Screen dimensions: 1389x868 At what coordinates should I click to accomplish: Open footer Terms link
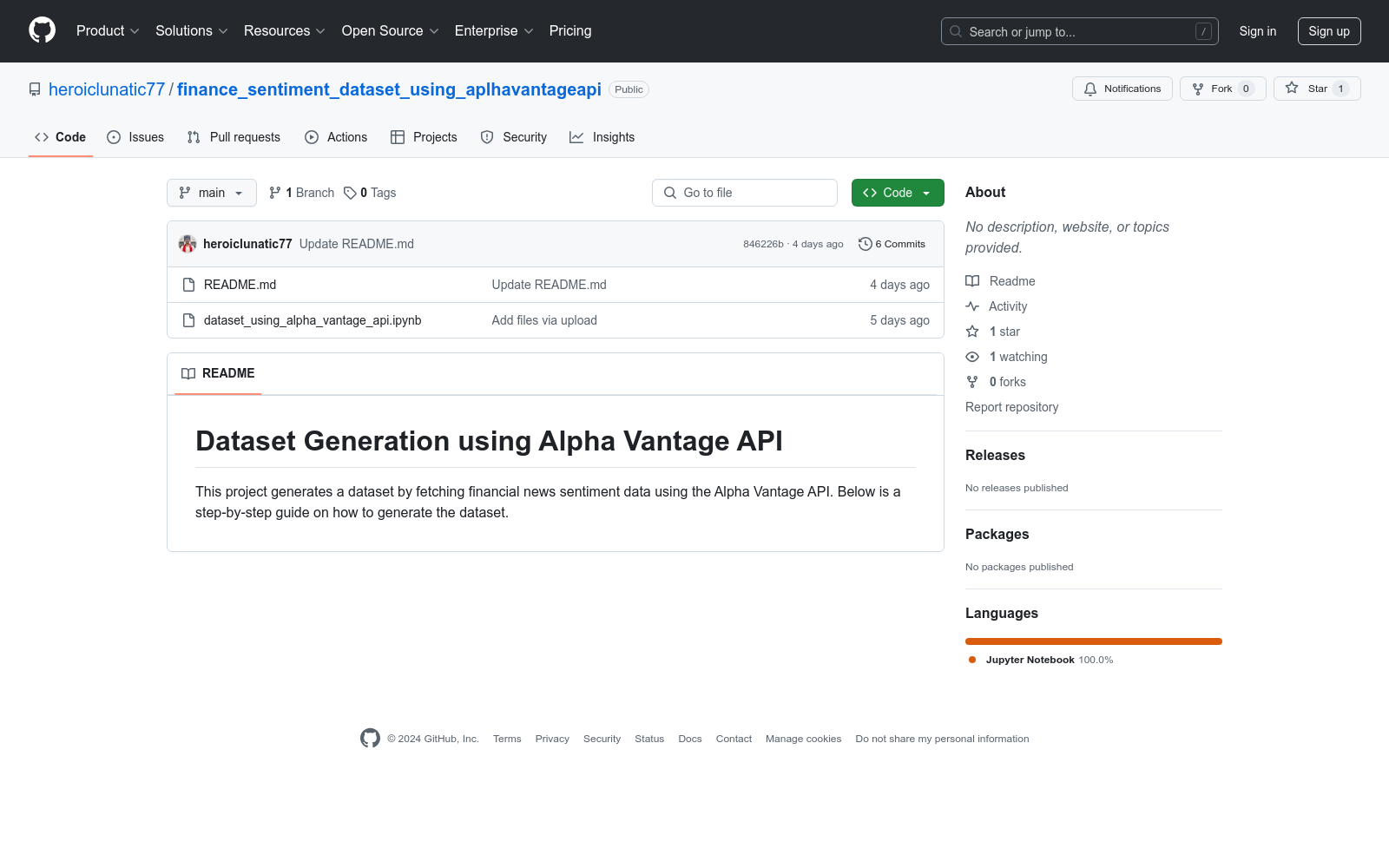(x=507, y=739)
